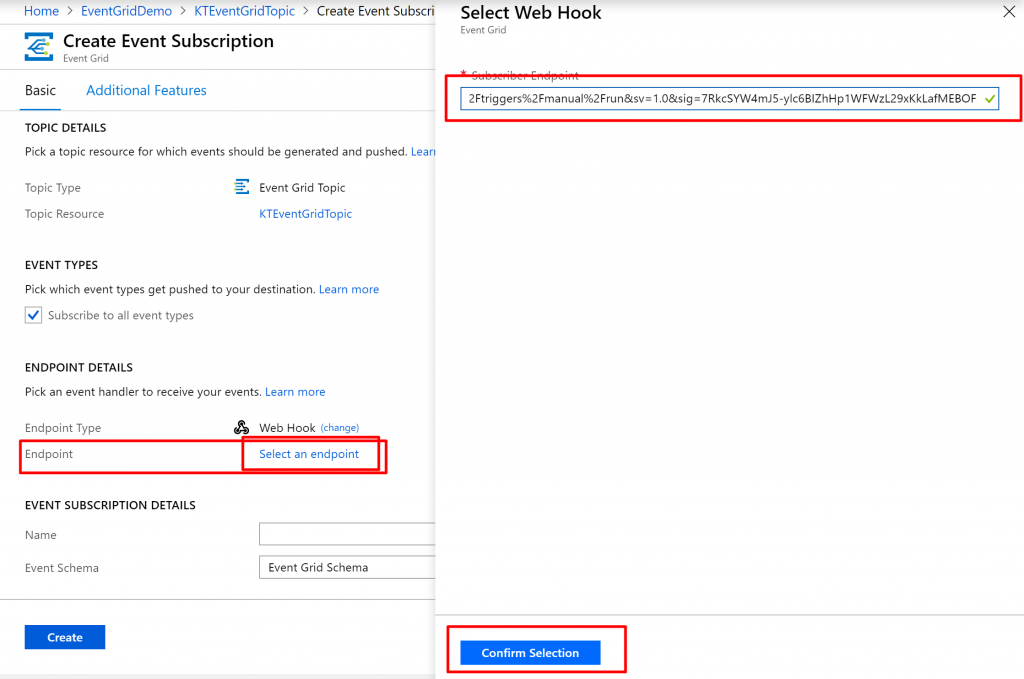Click the Event Grid Topic type icon

click(x=242, y=187)
